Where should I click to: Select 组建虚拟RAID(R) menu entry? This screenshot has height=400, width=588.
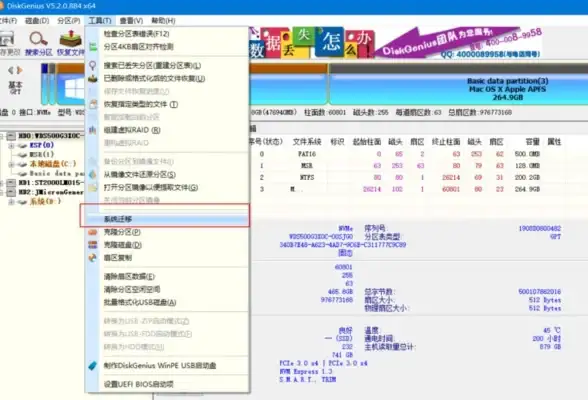click(x=167, y=130)
